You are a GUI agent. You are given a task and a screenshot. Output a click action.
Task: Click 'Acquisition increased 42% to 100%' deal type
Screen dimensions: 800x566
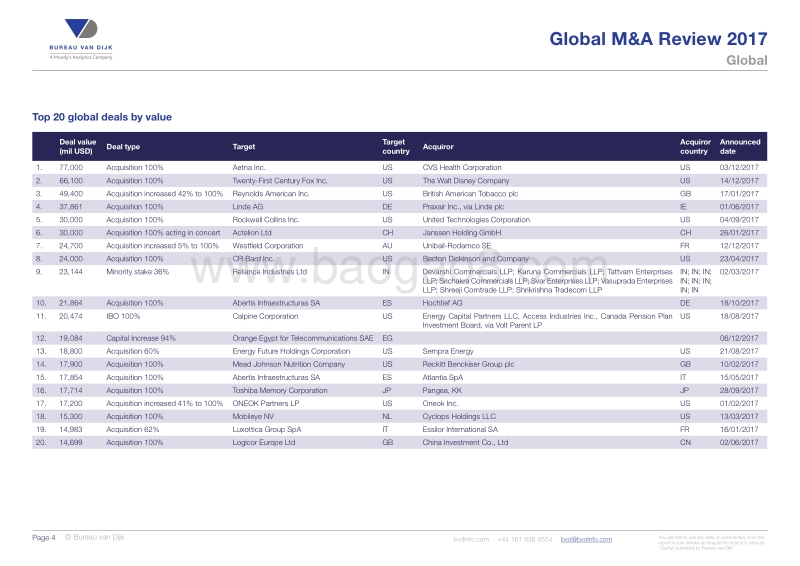(164, 193)
